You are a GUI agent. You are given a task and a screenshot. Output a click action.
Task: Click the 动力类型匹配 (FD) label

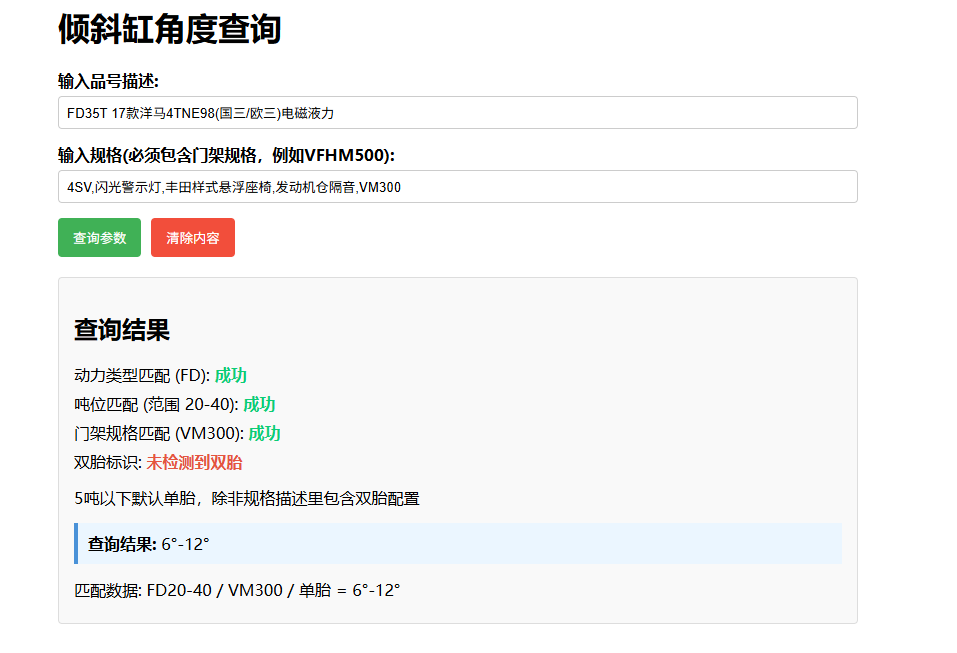(141, 376)
